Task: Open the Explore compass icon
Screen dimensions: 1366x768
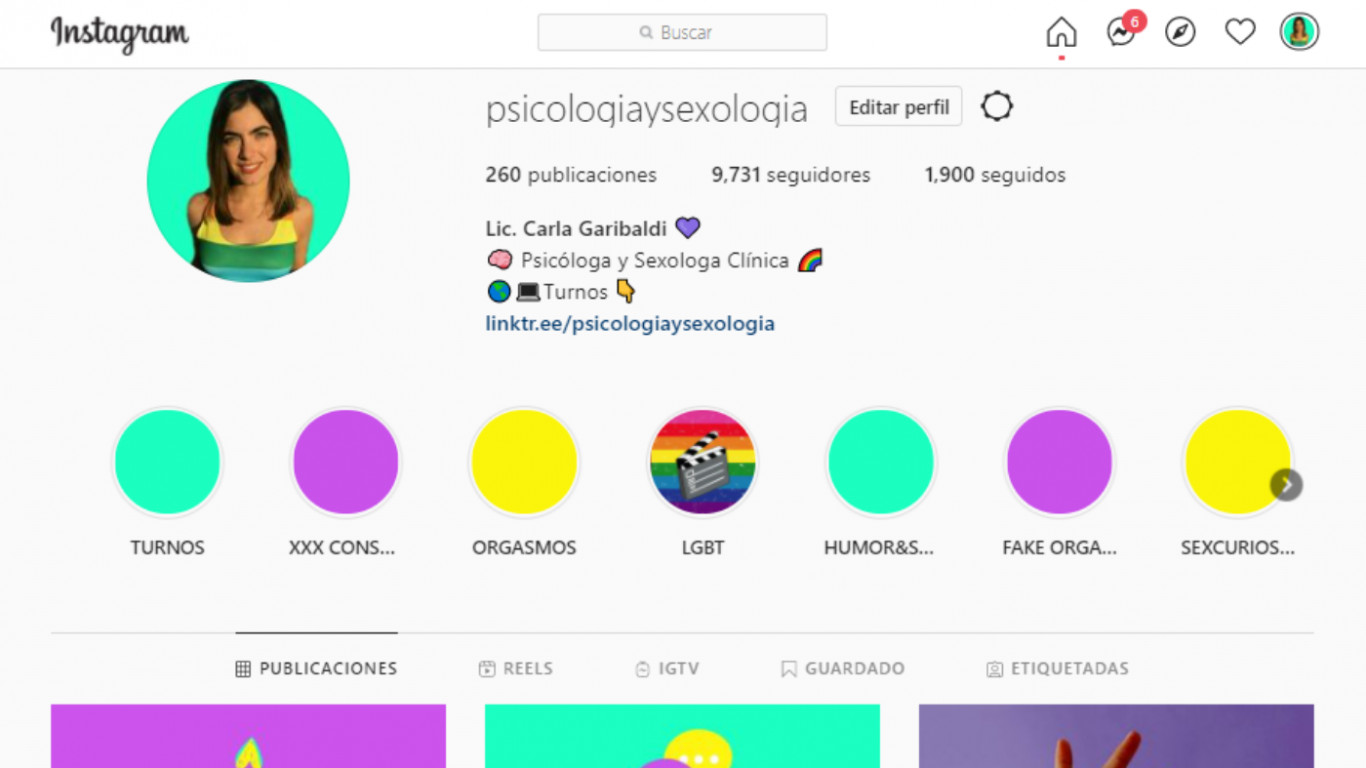Action: click(x=1181, y=33)
